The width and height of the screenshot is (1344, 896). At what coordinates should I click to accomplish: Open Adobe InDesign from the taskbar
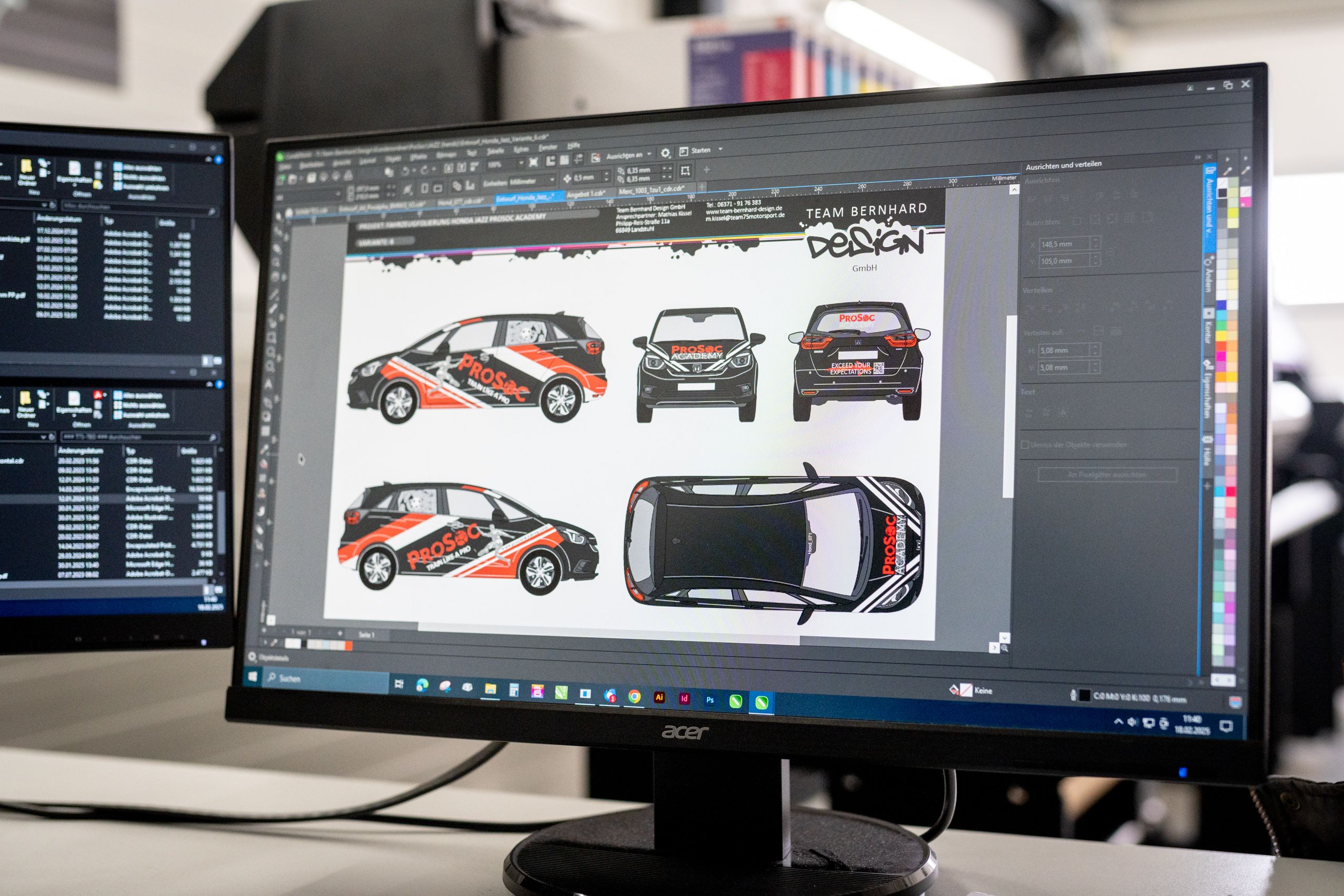click(x=684, y=698)
